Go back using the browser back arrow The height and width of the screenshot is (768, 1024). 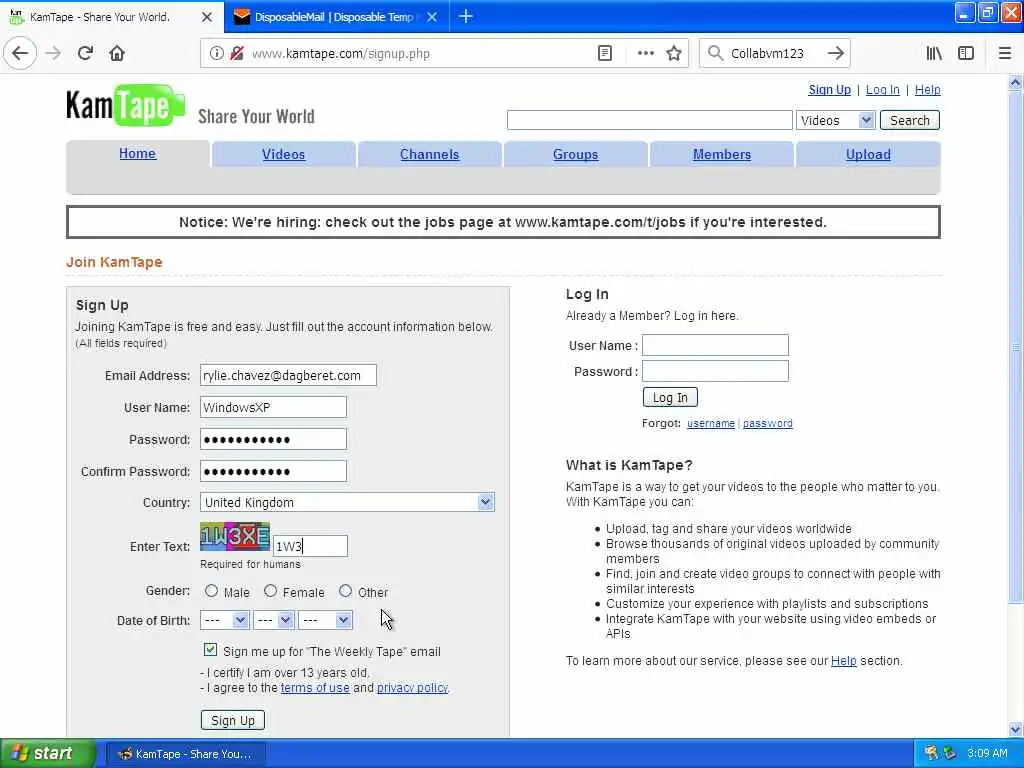tap(20, 53)
